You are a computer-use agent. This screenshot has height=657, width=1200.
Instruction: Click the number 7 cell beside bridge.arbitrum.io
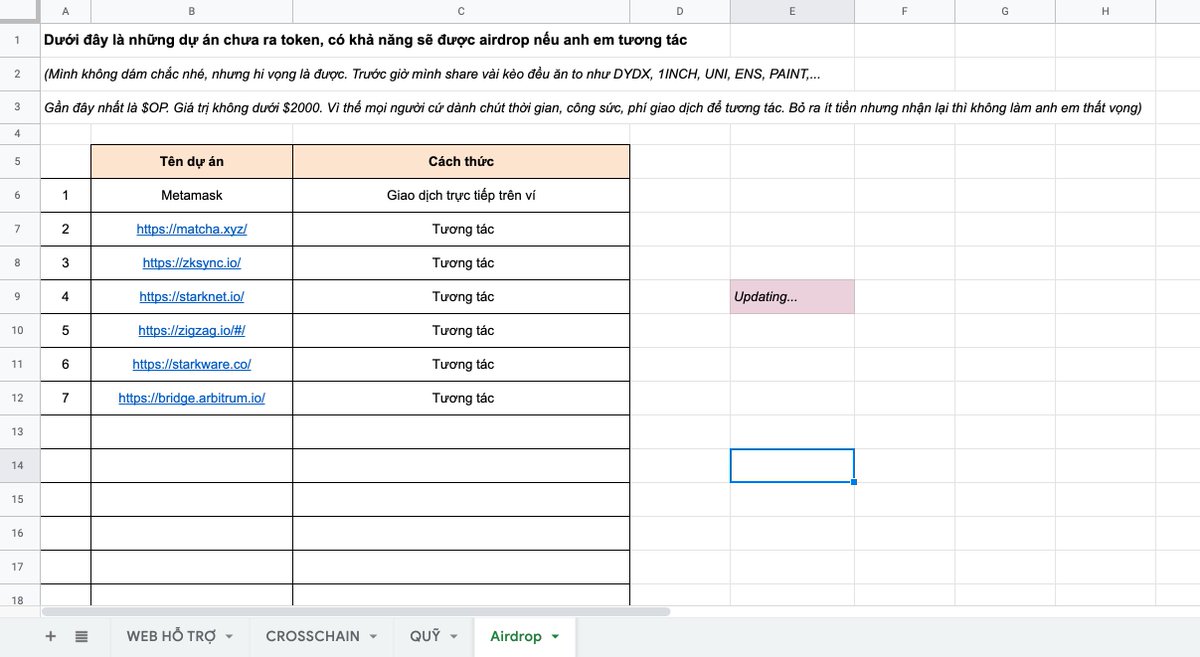point(65,398)
